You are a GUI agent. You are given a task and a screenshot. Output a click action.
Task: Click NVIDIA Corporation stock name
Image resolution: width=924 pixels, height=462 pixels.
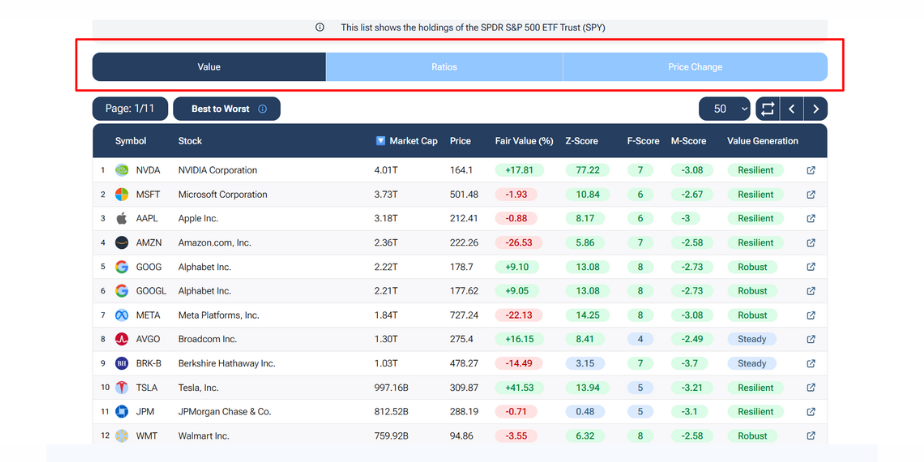pos(217,170)
